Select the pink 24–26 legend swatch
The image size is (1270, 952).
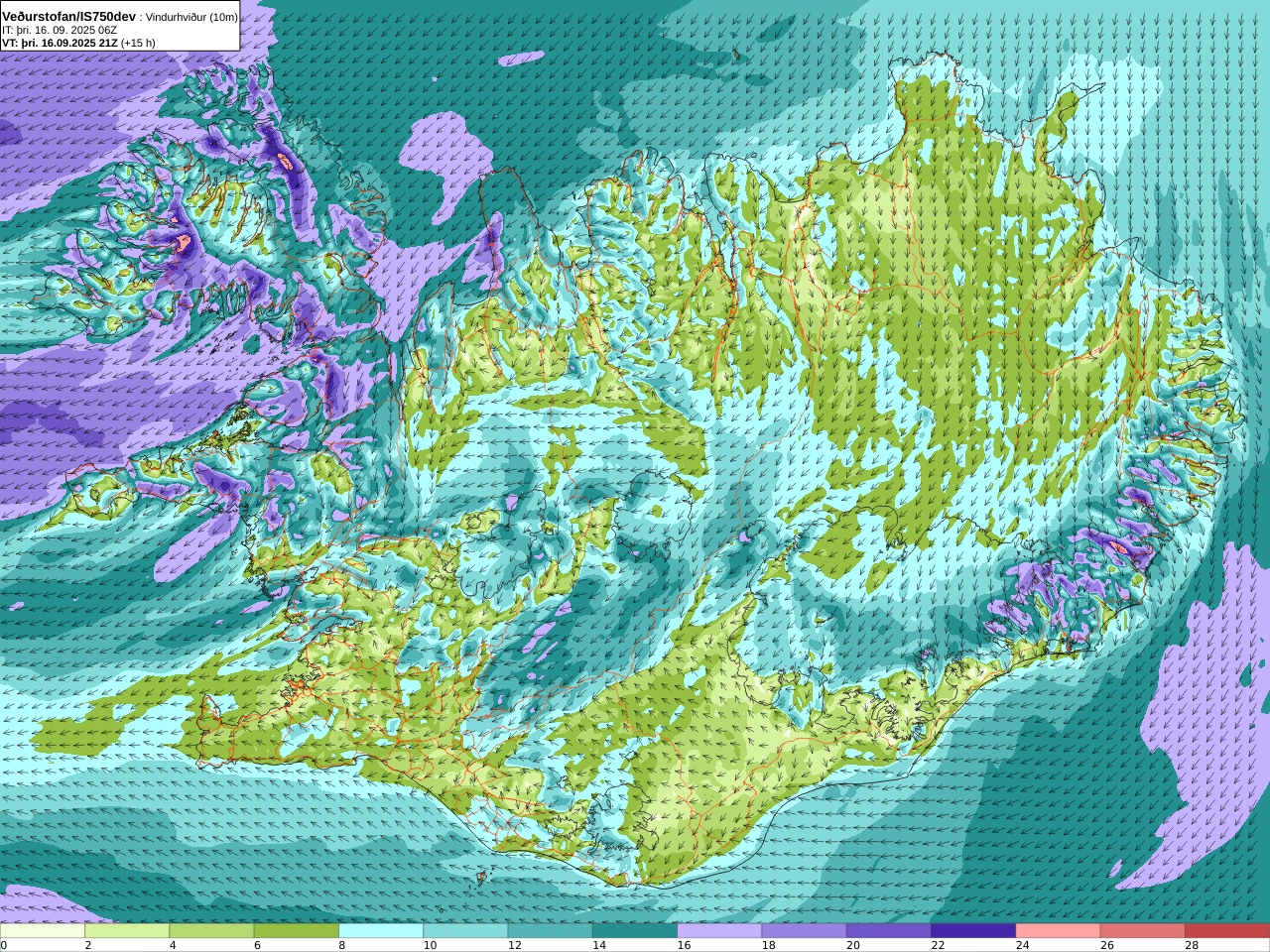(1058, 931)
